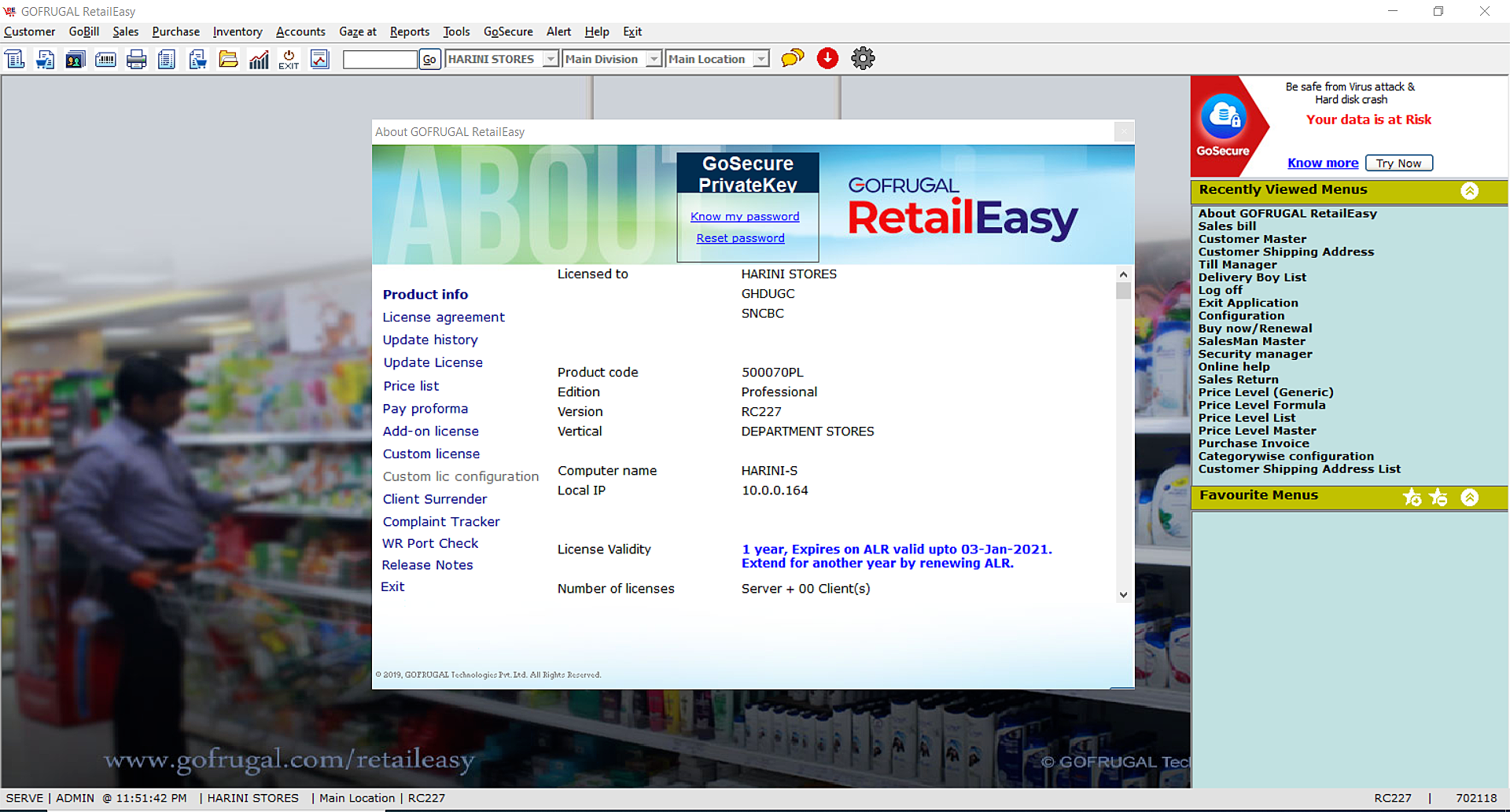This screenshot has height=812, width=1510.
Task: Open the Inventory menu
Action: [x=237, y=31]
